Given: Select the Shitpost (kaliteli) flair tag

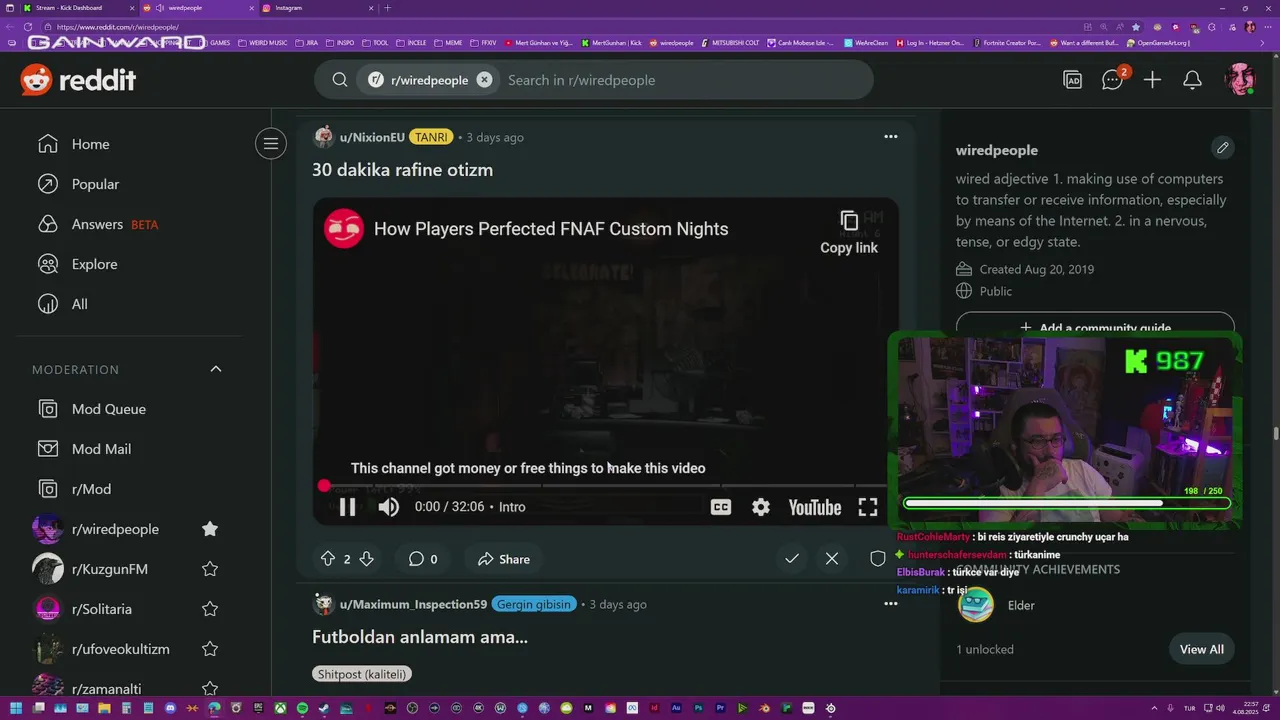Looking at the screenshot, I should (x=362, y=674).
